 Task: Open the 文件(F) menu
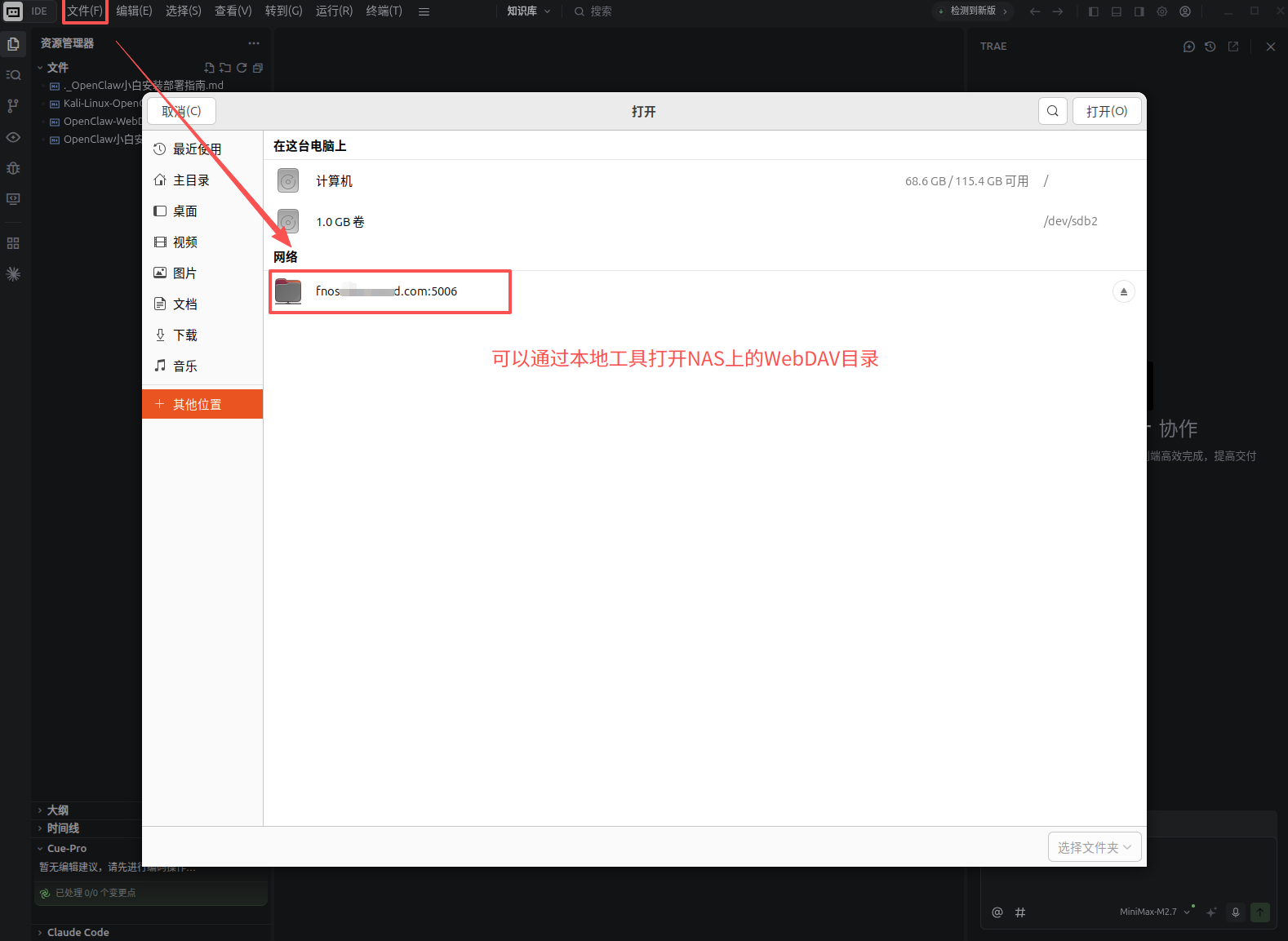pyautogui.click(x=85, y=11)
